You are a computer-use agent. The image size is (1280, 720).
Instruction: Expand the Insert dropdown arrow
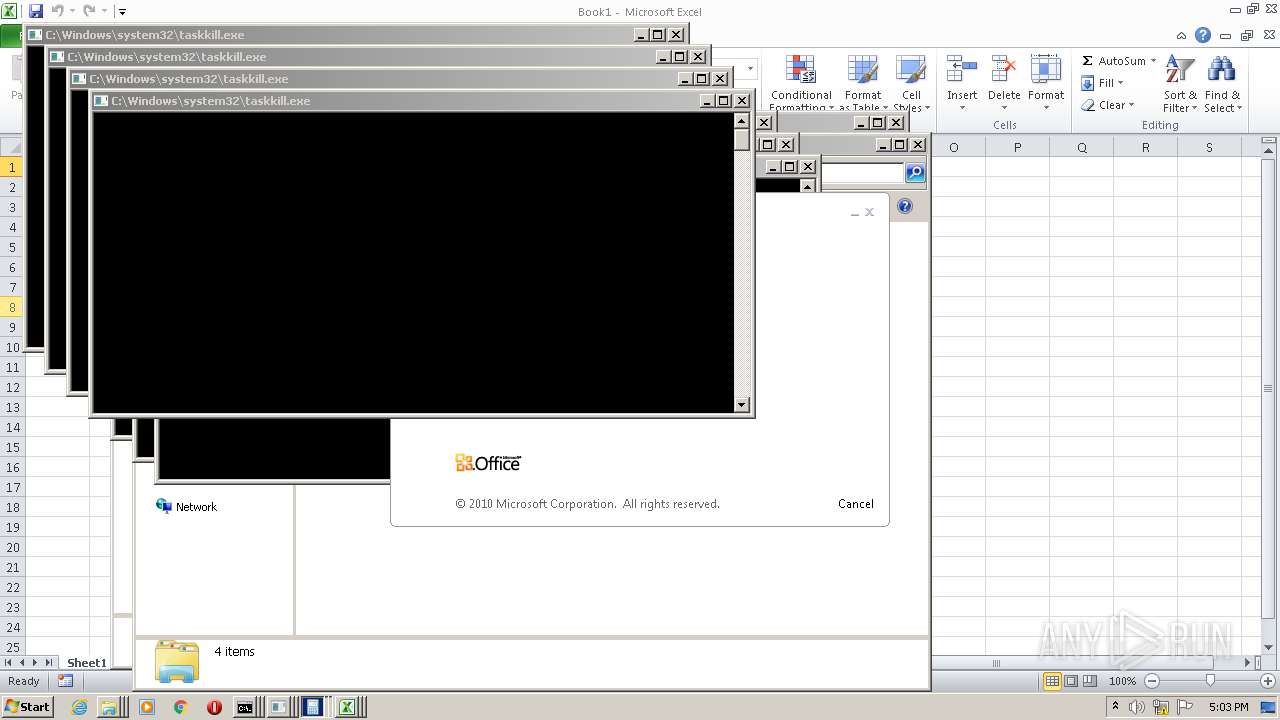click(x=962, y=108)
